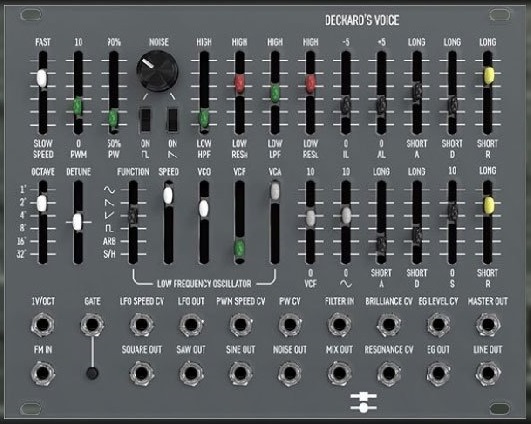The height and width of the screenshot is (424, 531).
Task: Click the SAW OUT jack
Action: coord(191,373)
